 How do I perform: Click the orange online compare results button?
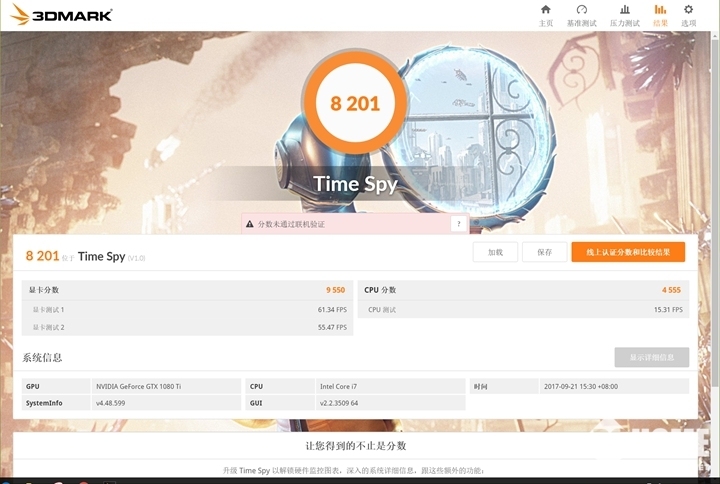coord(628,252)
